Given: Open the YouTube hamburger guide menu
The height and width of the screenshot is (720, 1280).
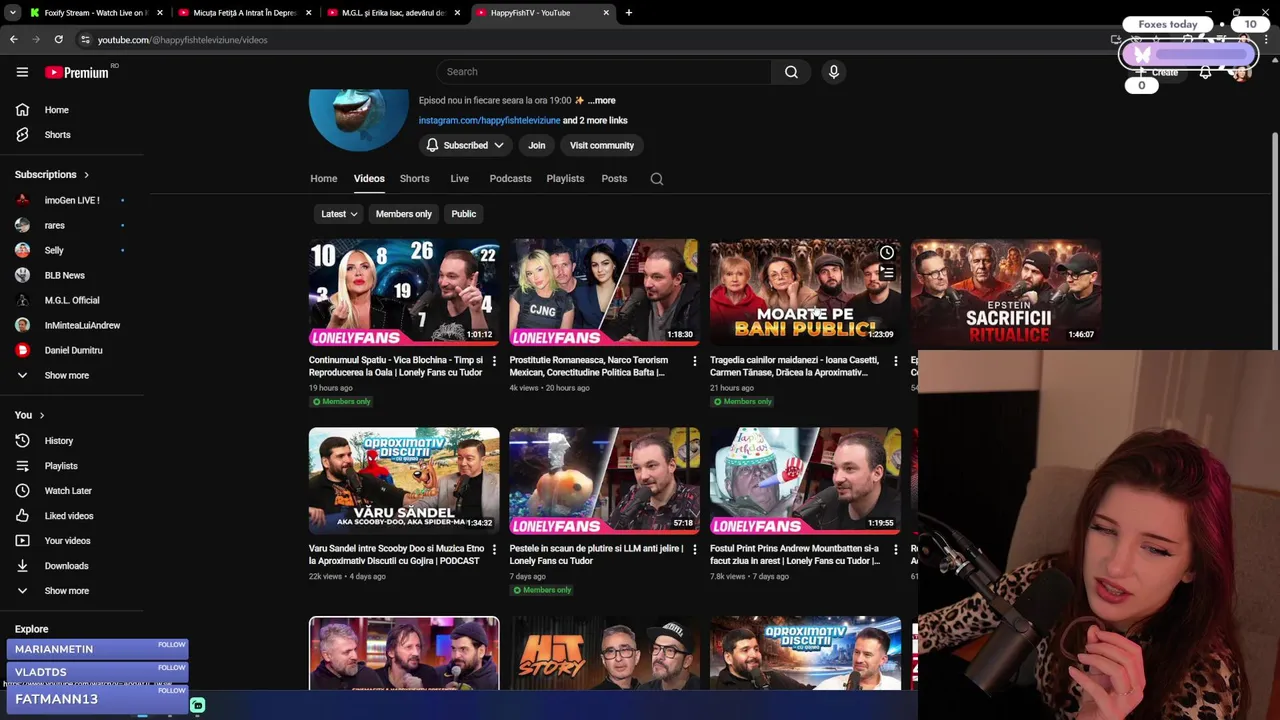Looking at the screenshot, I should [x=22, y=72].
